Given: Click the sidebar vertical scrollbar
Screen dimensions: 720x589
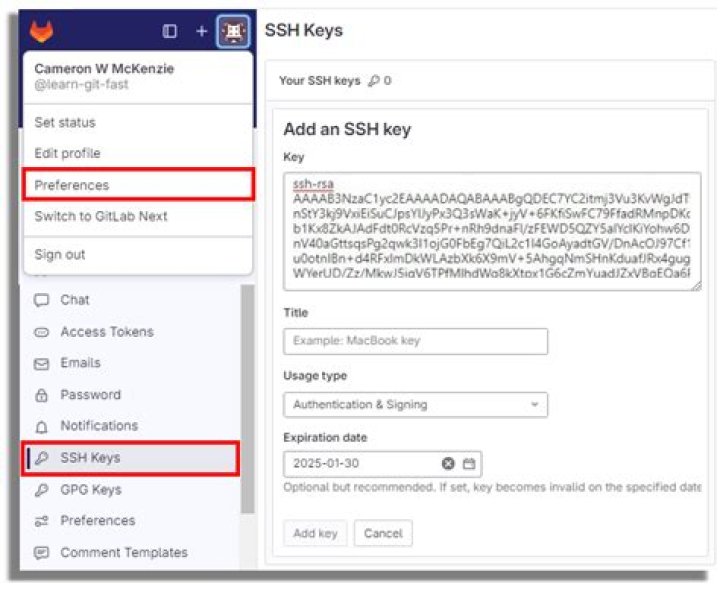Looking at the screenshot, I should (x=248, y=398).
